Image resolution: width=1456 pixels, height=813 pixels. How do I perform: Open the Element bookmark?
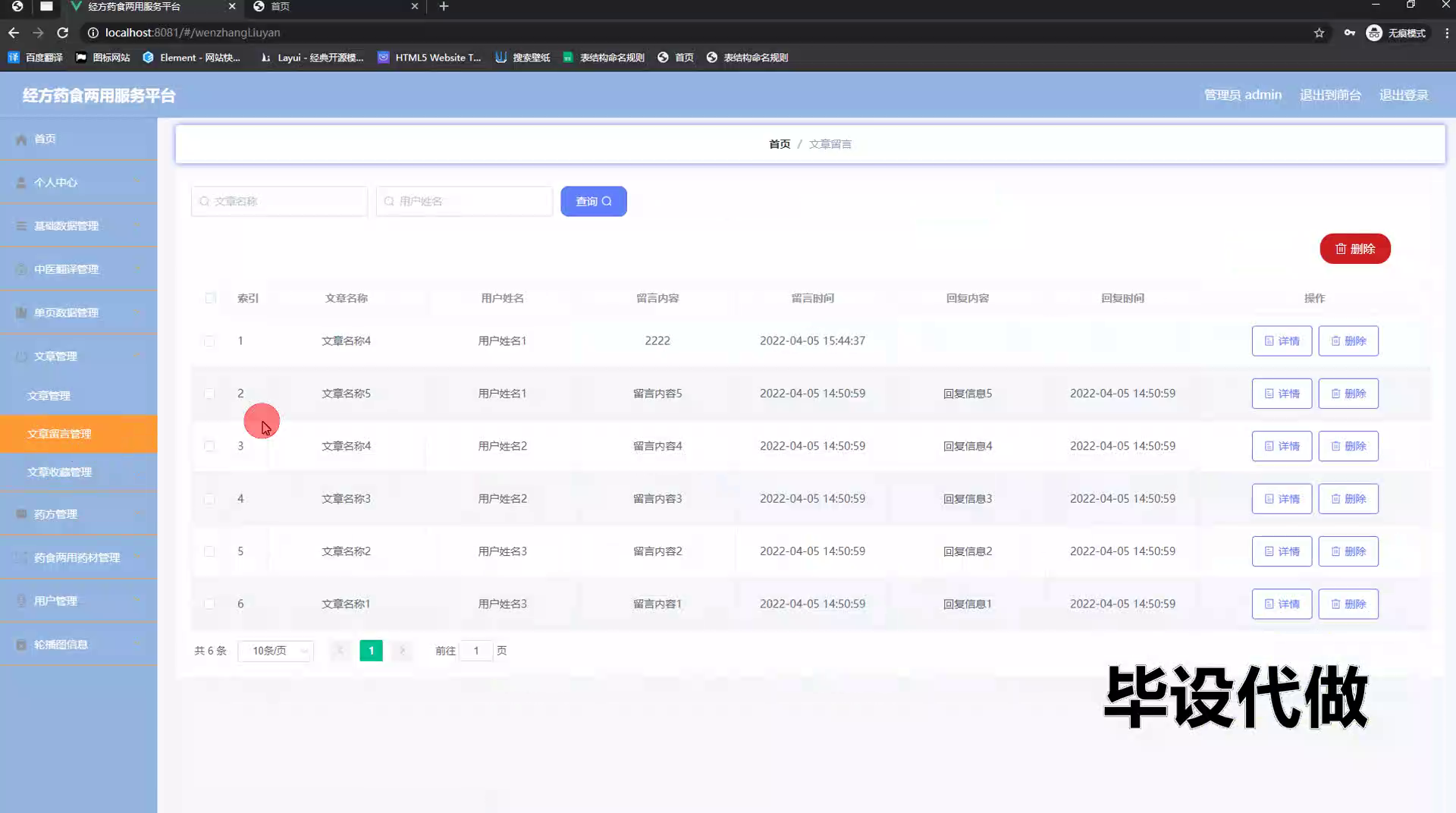pyautogui.click(x=192, y=58)
